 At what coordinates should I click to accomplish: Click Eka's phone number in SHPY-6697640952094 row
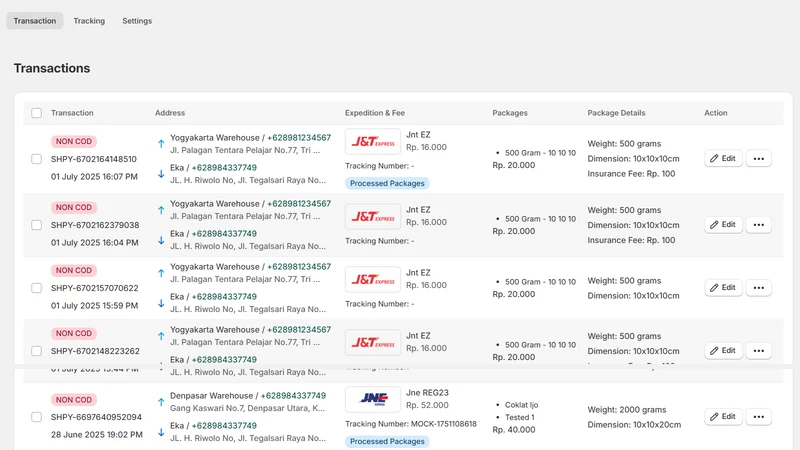[224, 426]
